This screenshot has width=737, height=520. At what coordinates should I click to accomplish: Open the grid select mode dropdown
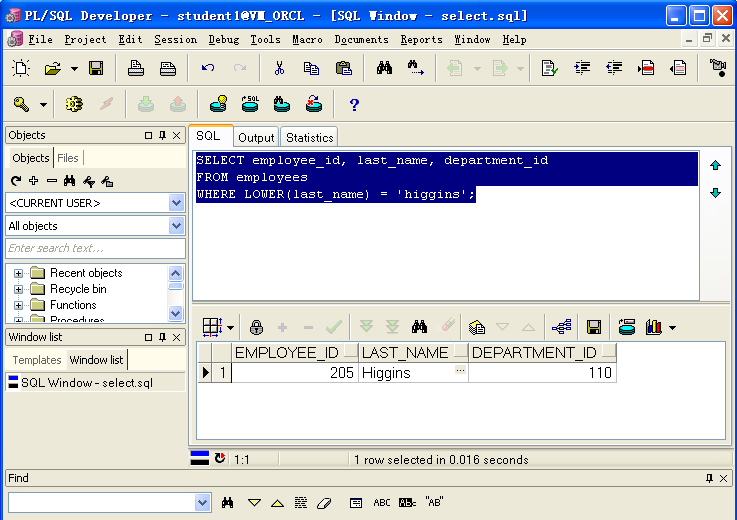(x=230, y=327)
